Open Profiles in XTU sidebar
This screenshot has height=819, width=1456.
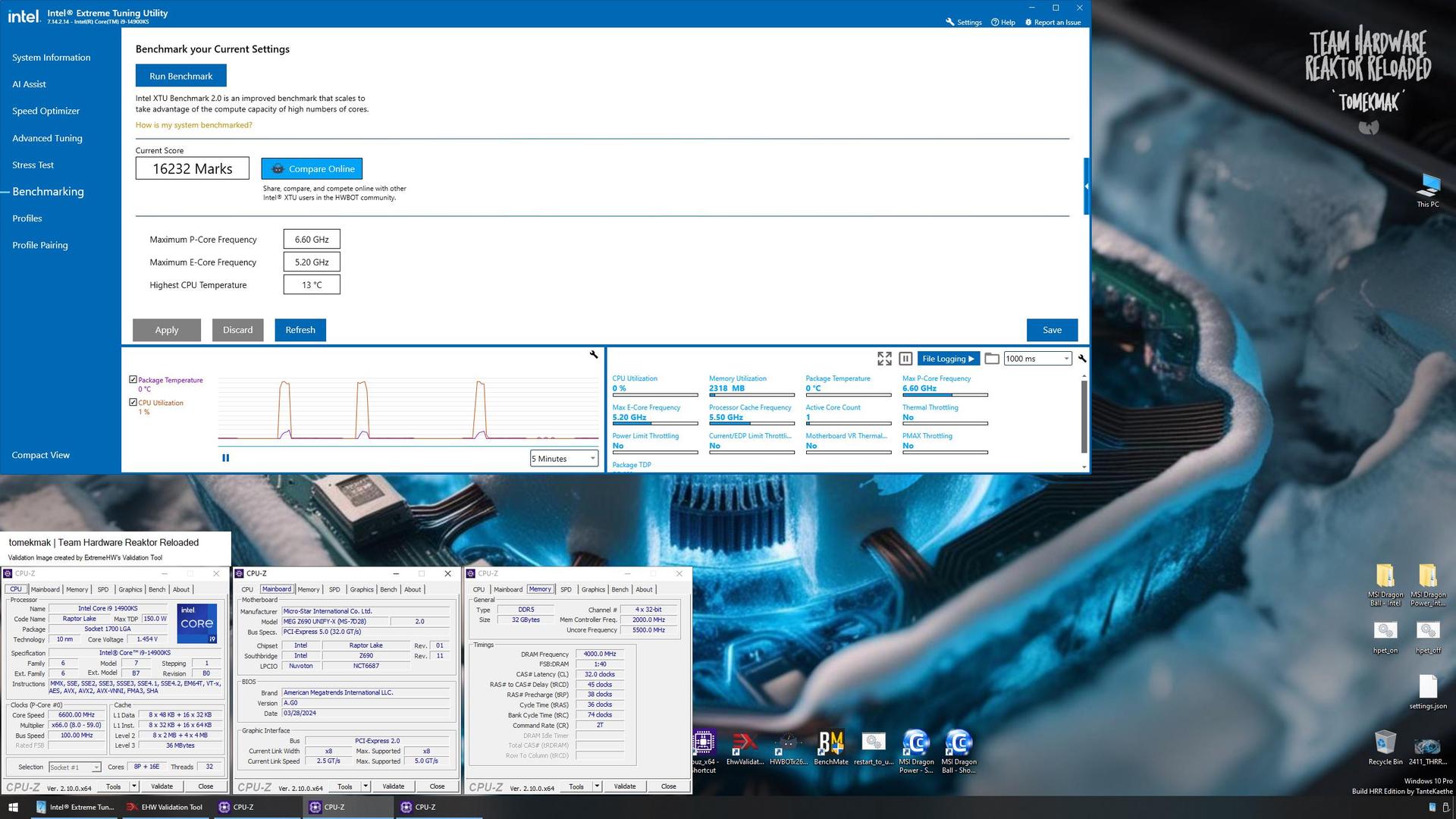tap(27, 218)
